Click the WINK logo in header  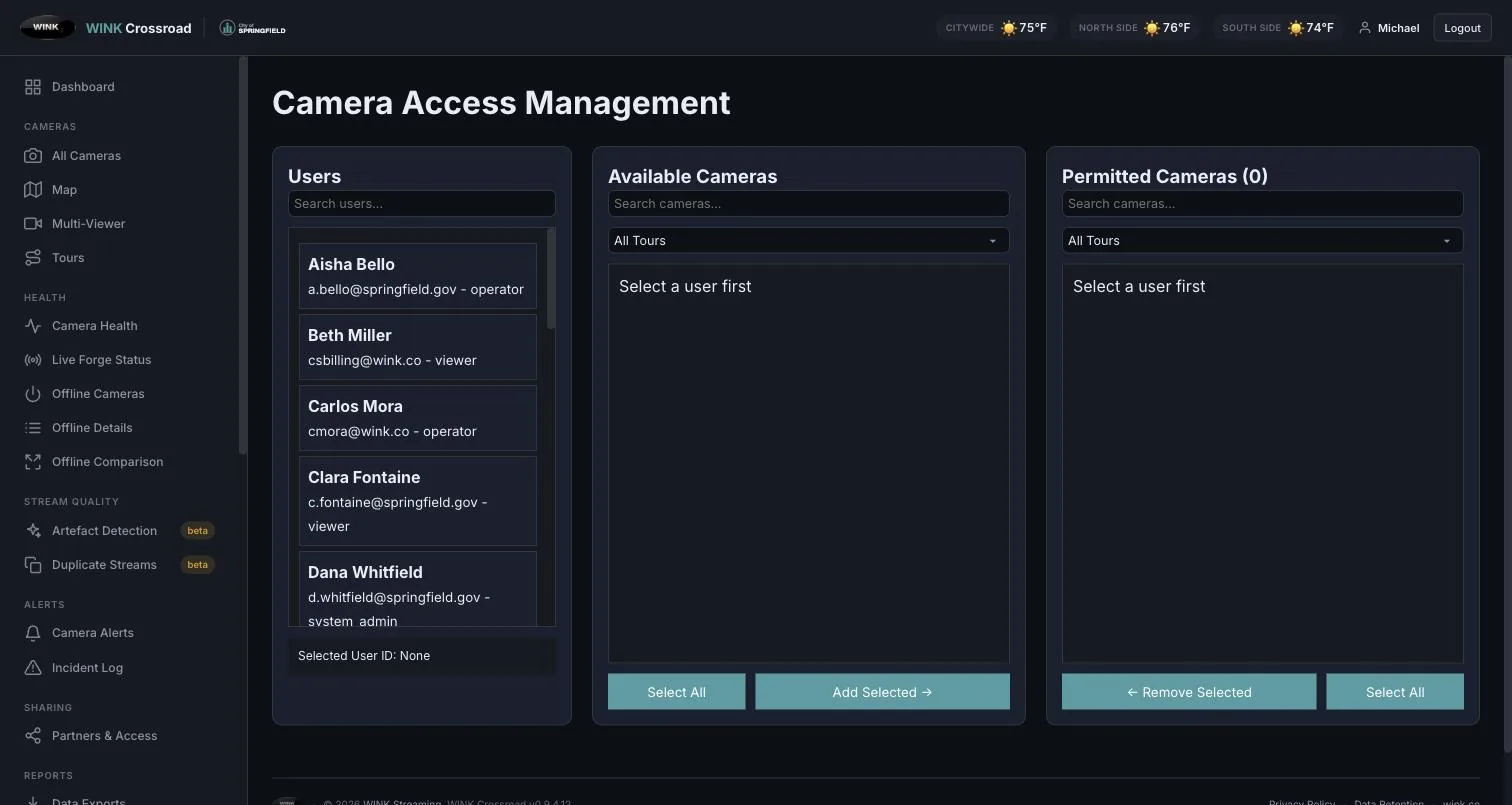(47, 28)
